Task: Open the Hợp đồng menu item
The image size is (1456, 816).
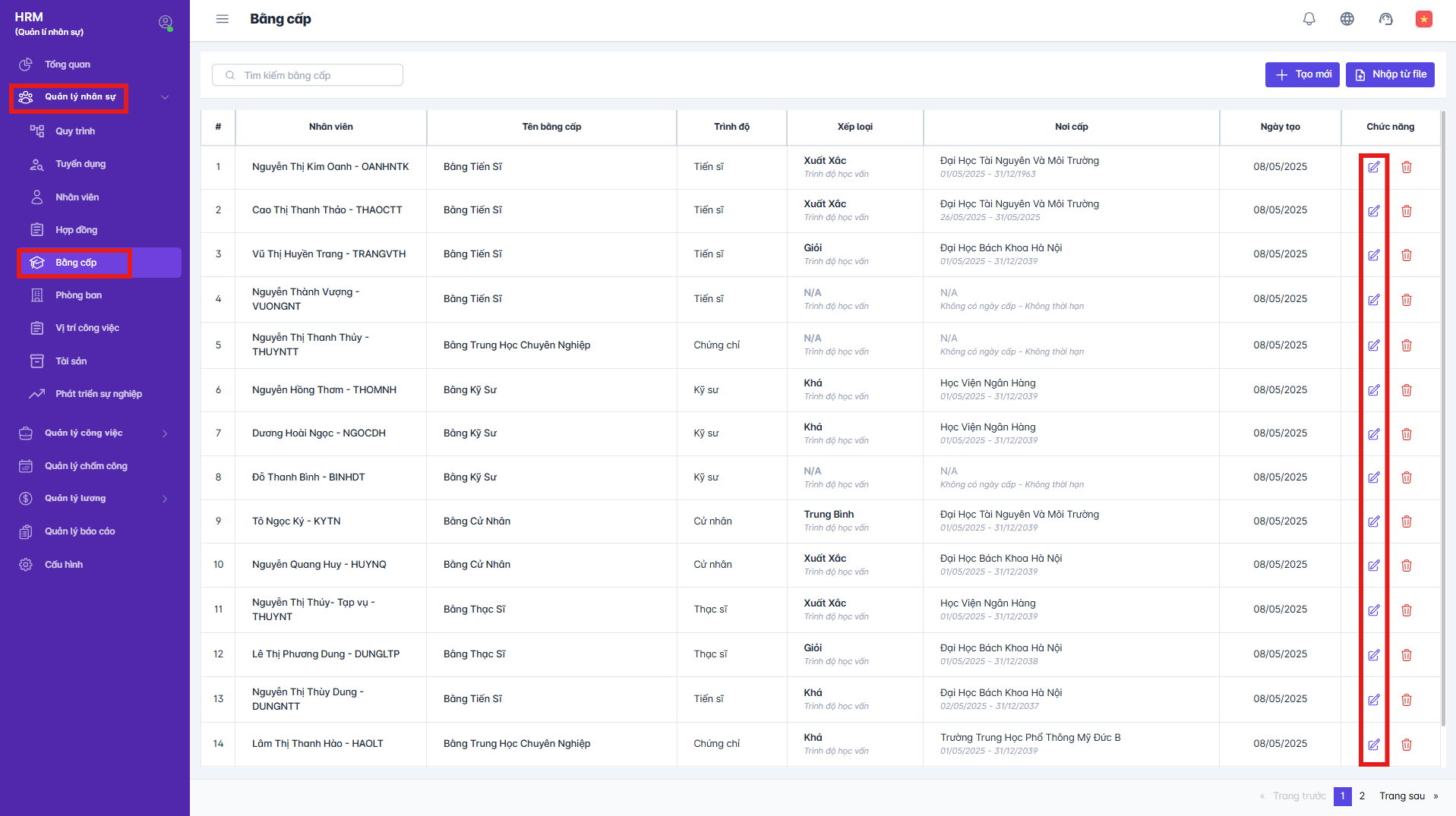Action: [76, 230]
